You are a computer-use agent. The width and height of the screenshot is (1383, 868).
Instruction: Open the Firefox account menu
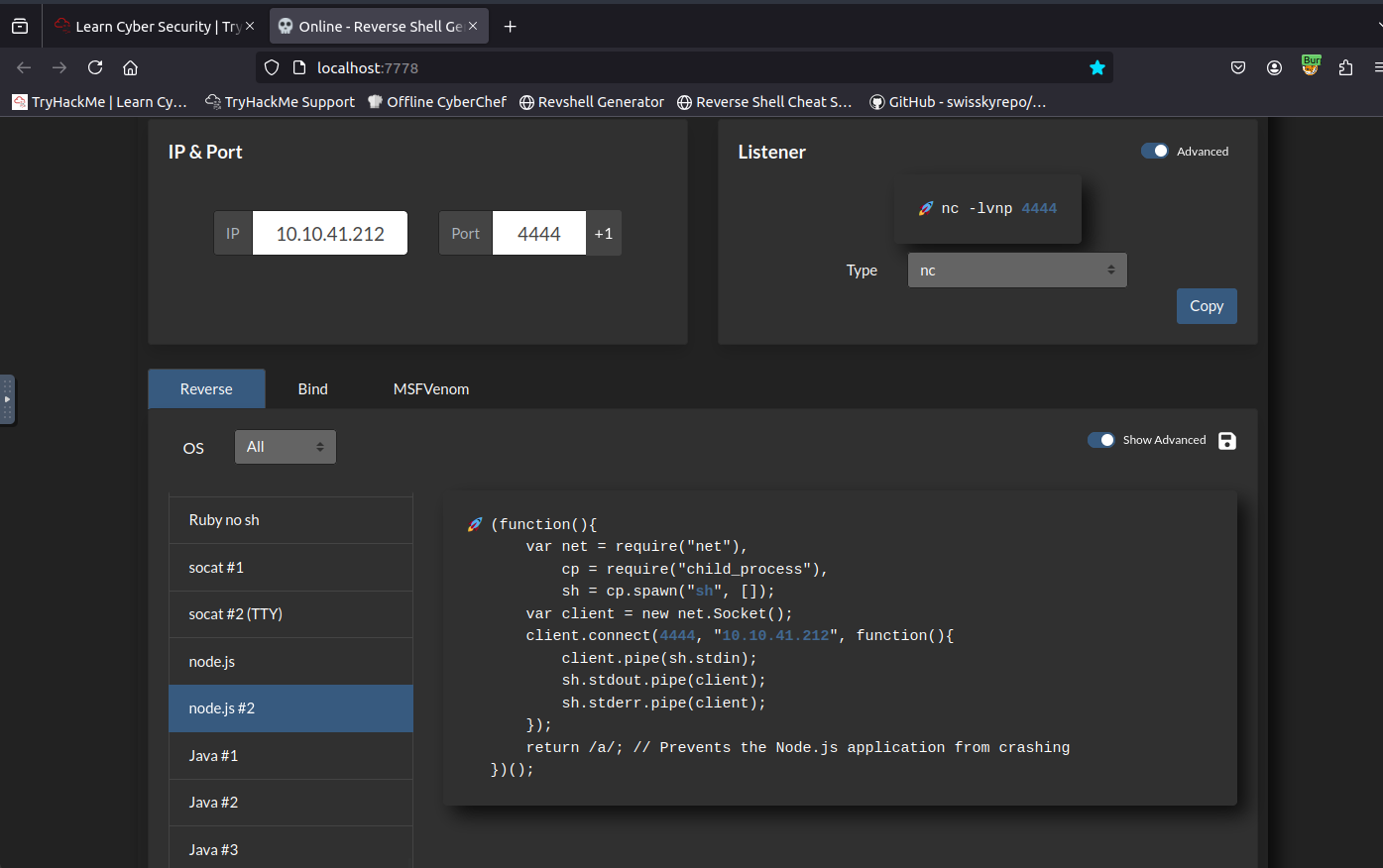click(x=1274, y=67)
